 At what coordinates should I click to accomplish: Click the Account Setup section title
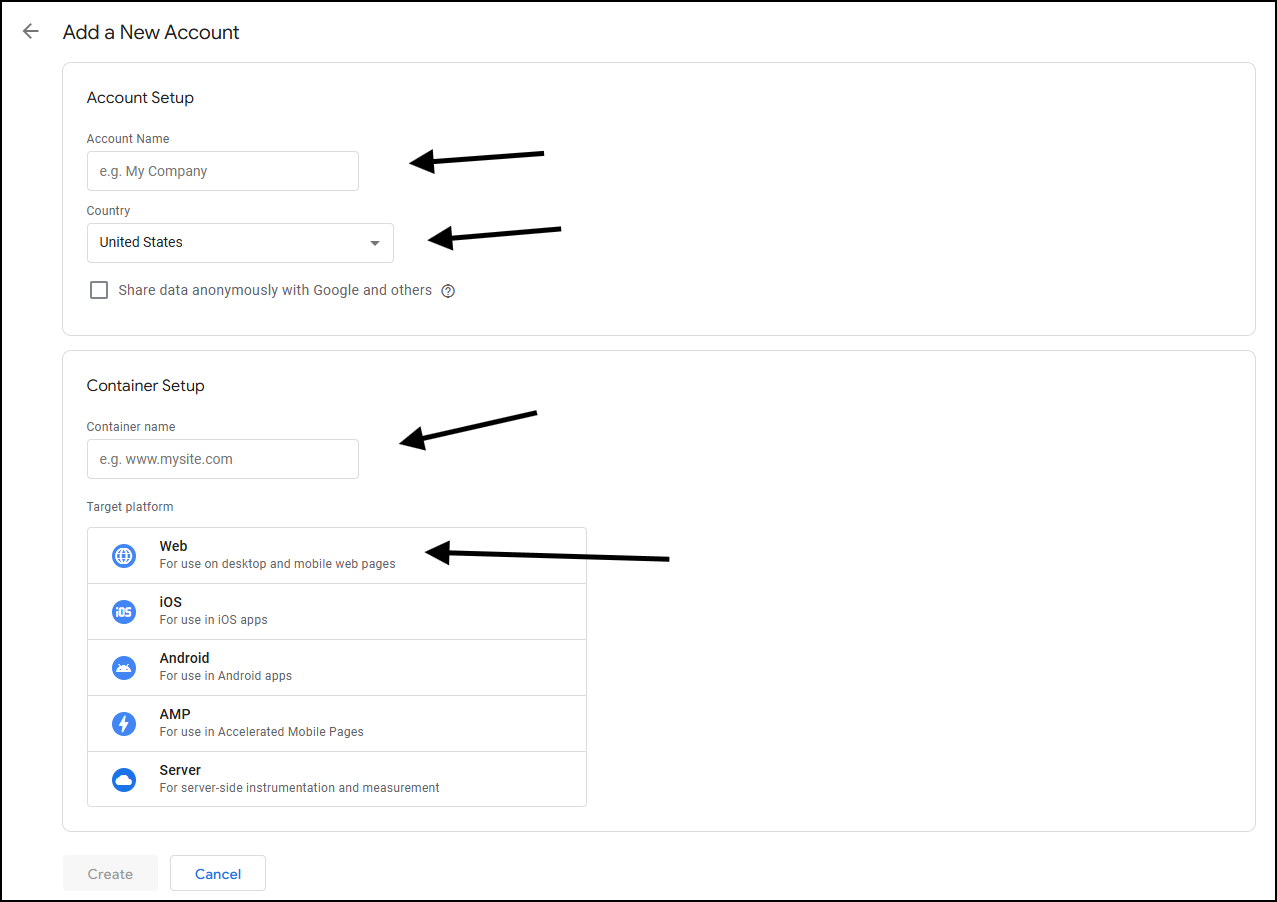coord(140,98)
